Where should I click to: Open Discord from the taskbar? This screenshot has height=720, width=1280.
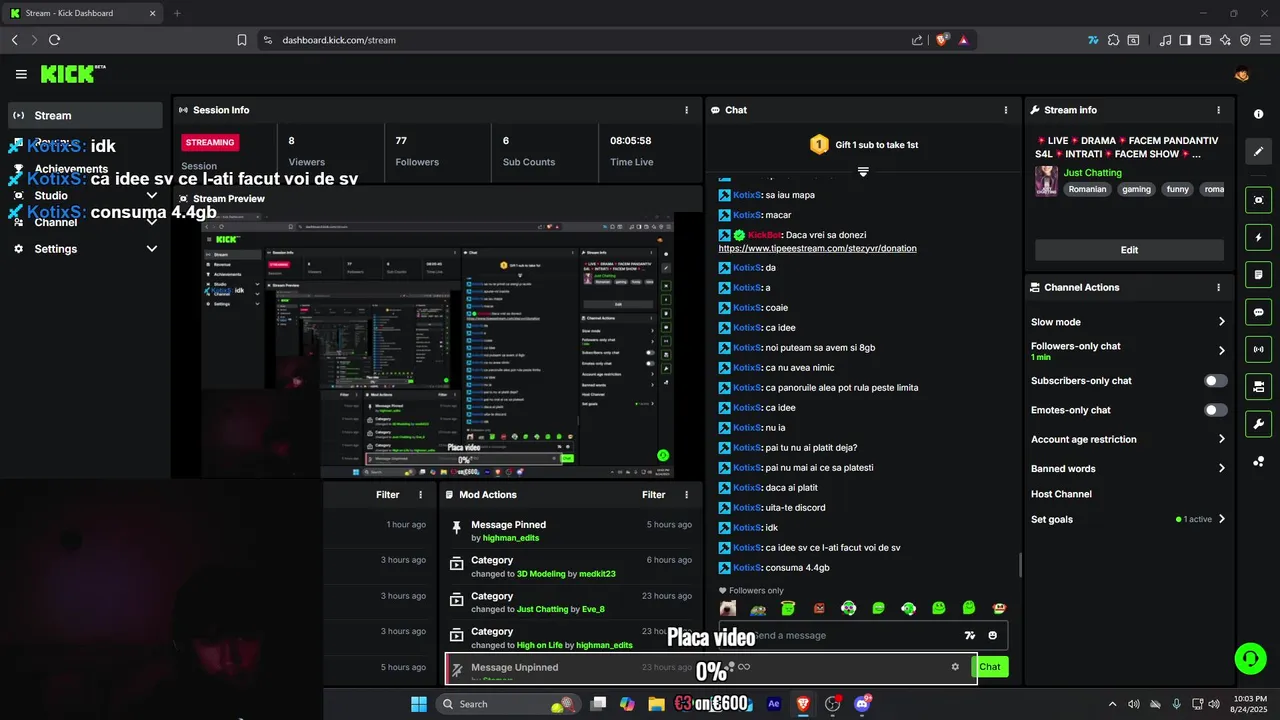[x=862, y=704]
